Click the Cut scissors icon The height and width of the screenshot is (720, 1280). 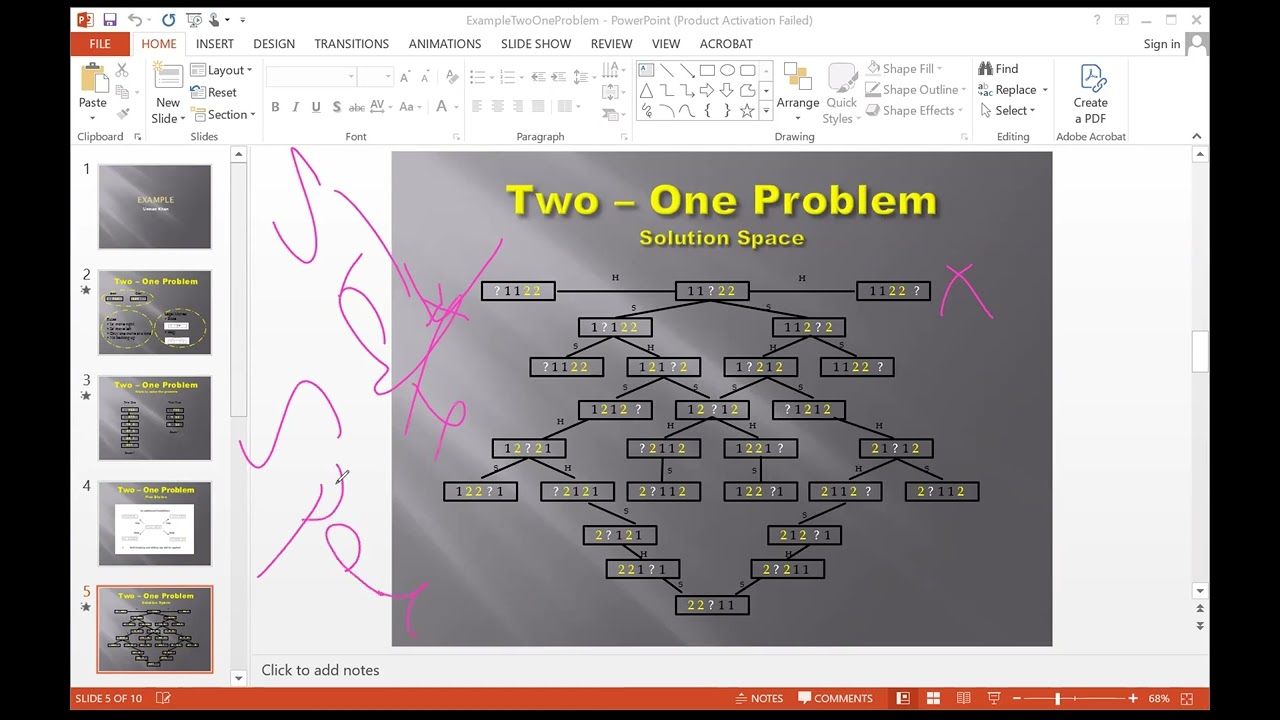[122, 70]
